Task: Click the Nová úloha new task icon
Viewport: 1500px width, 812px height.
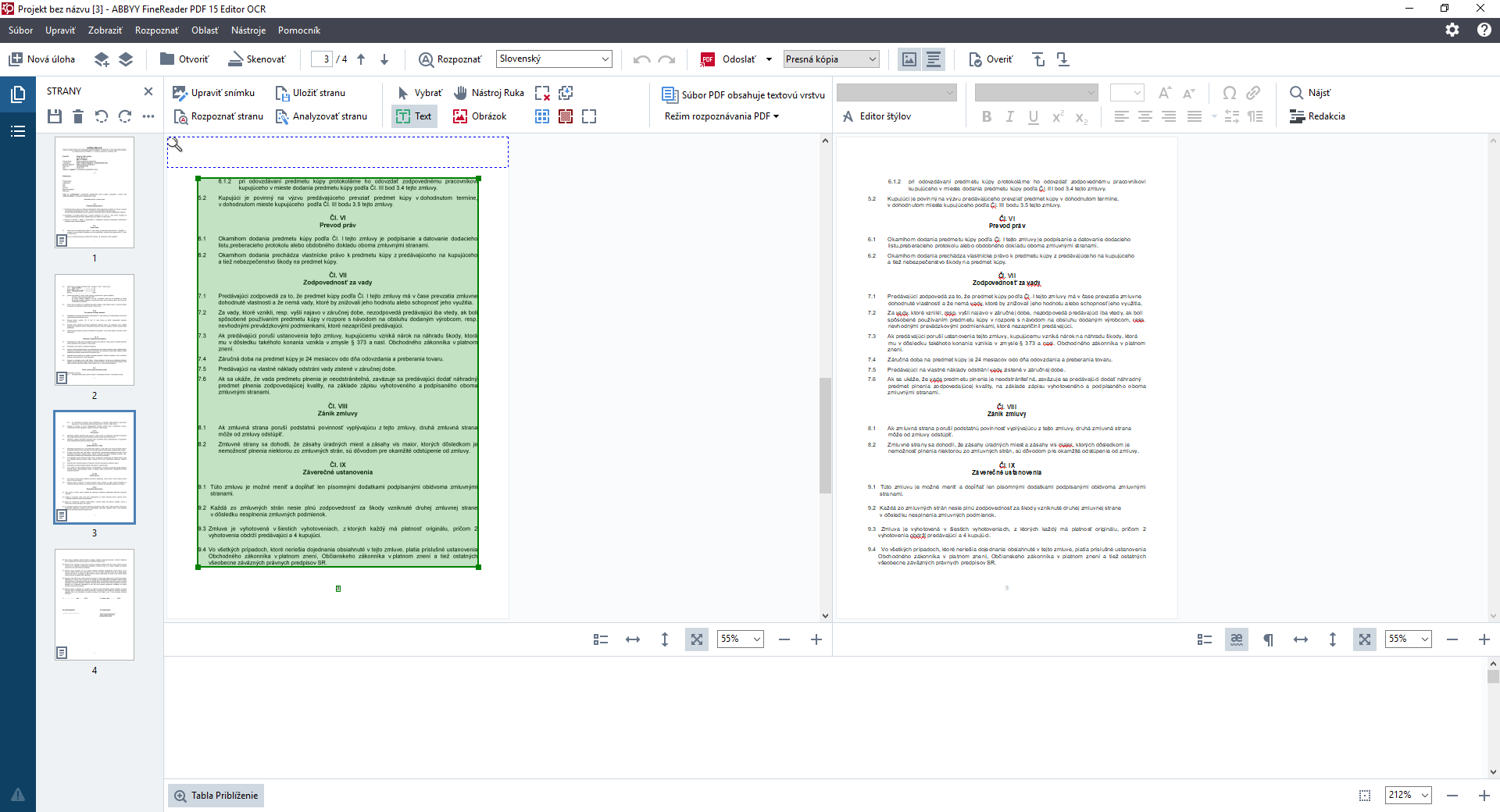Action: [x=16, y=59]
